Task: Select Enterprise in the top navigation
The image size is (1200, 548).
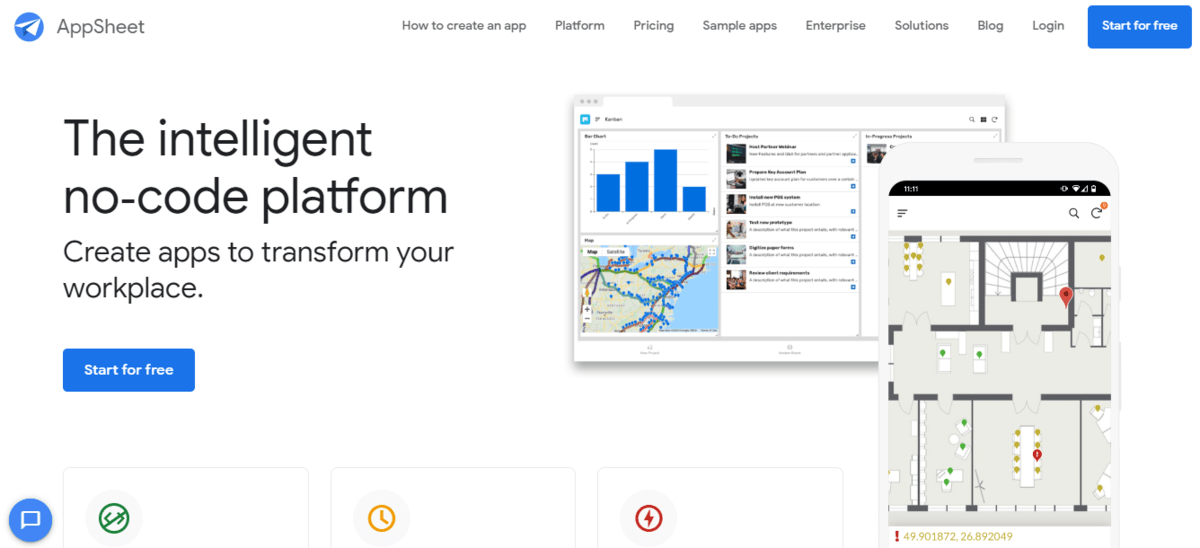Action: pyautogui.click(x=836, y=26)
